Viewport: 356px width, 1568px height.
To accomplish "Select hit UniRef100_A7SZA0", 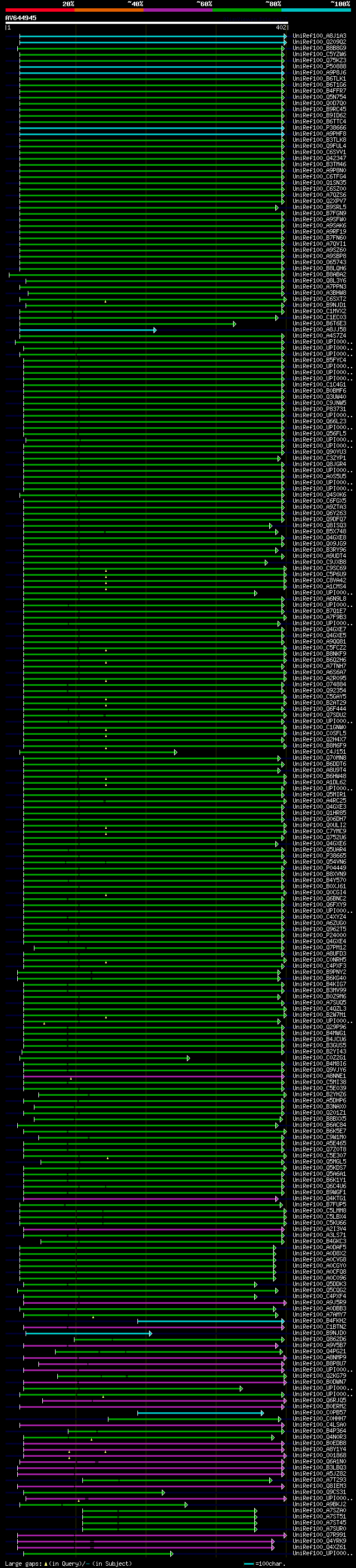I will coord(319,1511).
